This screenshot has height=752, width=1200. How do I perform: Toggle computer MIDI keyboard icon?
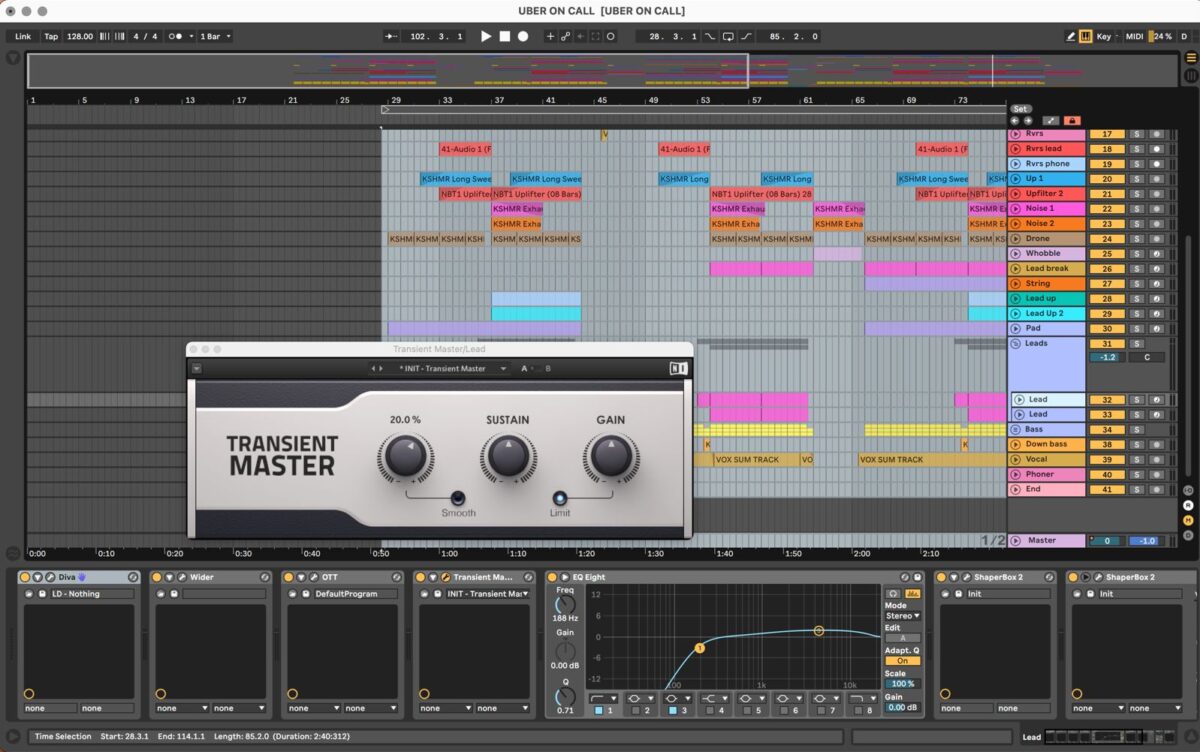click(x=1086, y=36)
